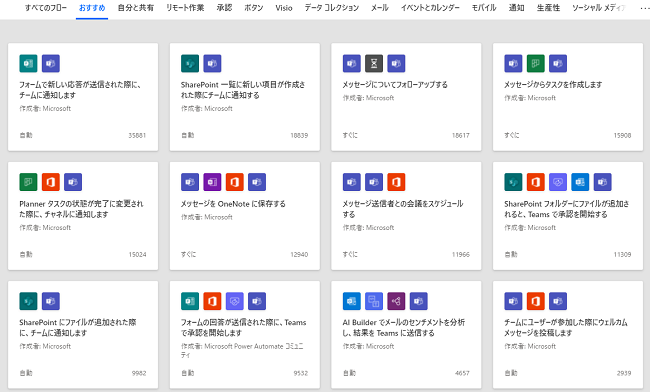This screenshot has height=392, width=650.
Task: Switch to the メール tab
Action: [380, 8]
